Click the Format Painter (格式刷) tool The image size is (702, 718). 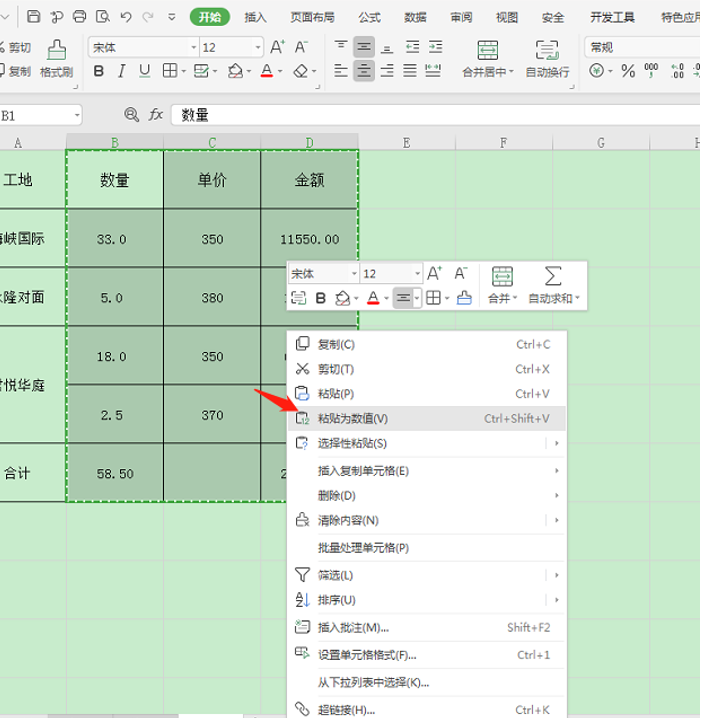tap(56, 59)
